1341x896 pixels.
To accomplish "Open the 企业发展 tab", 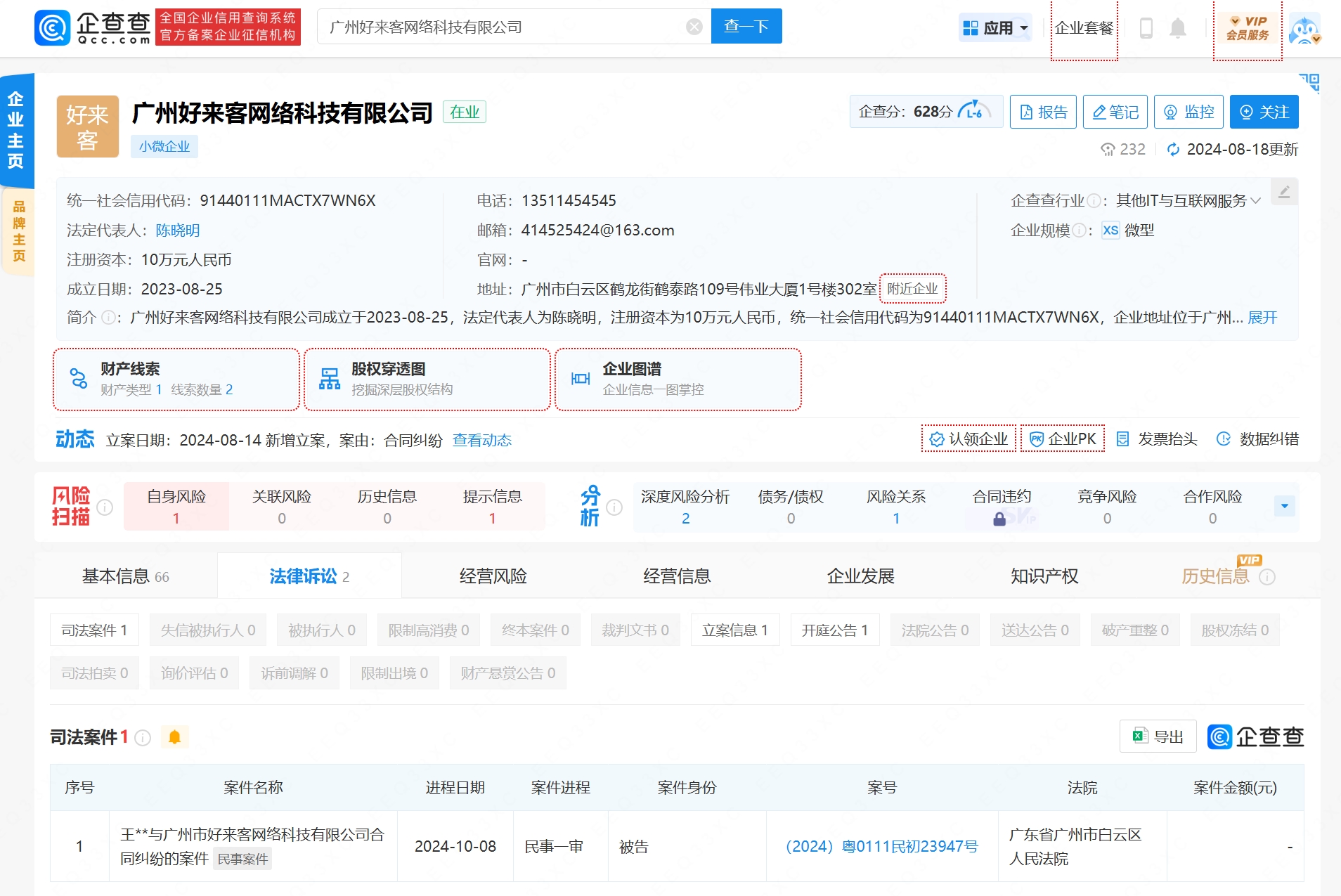I will pyautogui.click(x=861, y=577).
